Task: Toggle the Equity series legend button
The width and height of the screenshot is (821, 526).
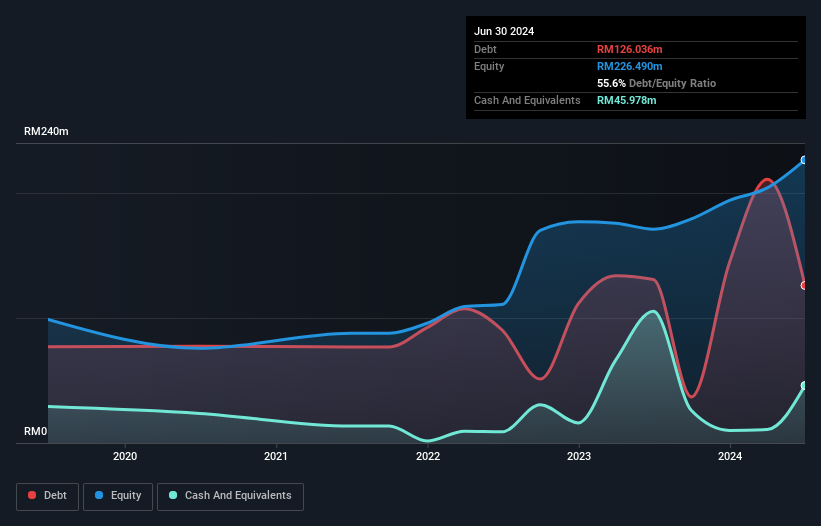Action: tap(118, 496)
